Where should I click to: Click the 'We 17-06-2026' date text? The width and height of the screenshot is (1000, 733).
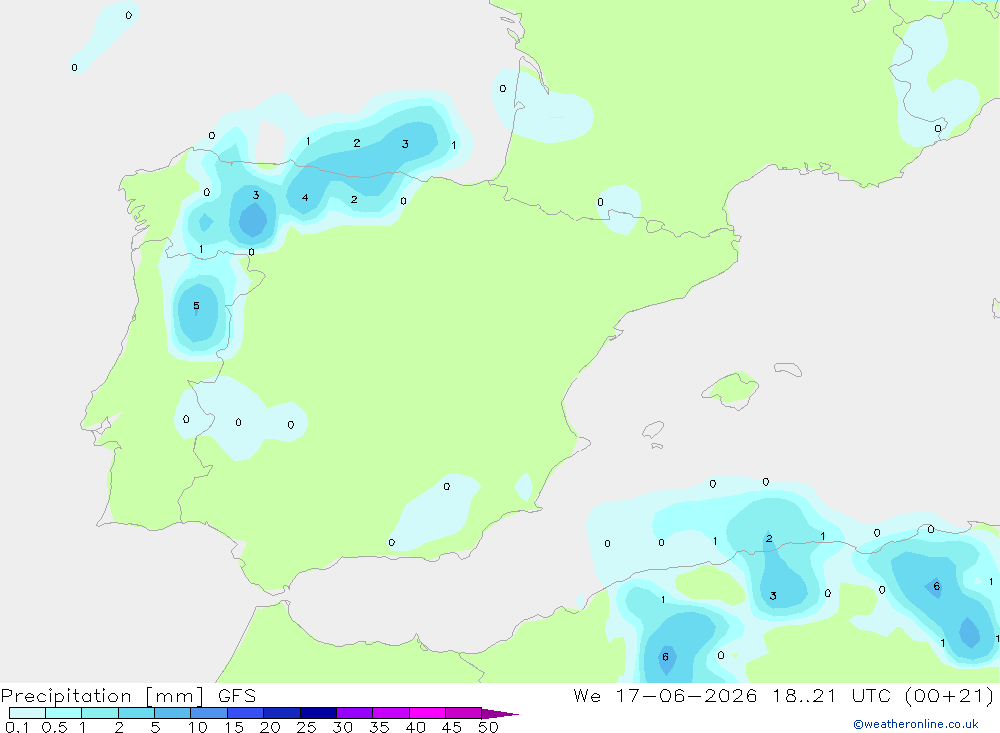point(665,695)
